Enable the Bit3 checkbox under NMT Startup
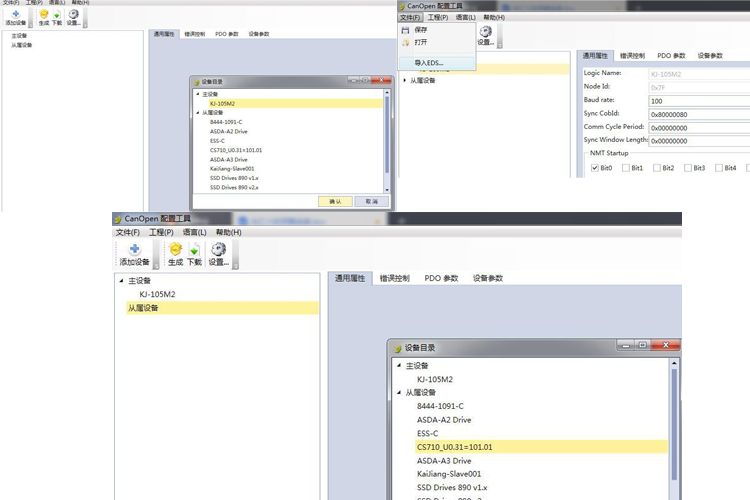Viewport: 750px width, 500px height. click(688, 168)
